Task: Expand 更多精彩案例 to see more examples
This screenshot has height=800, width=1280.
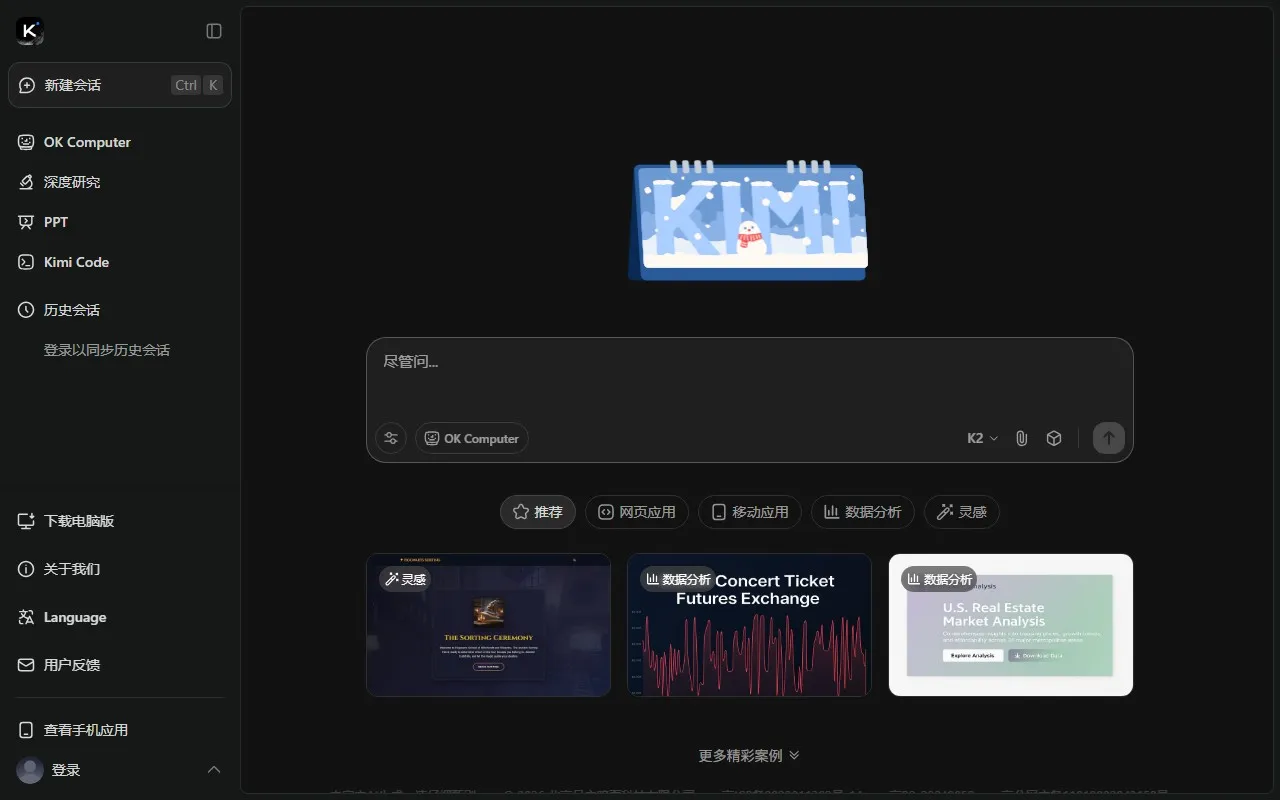Action: point(749,755)
